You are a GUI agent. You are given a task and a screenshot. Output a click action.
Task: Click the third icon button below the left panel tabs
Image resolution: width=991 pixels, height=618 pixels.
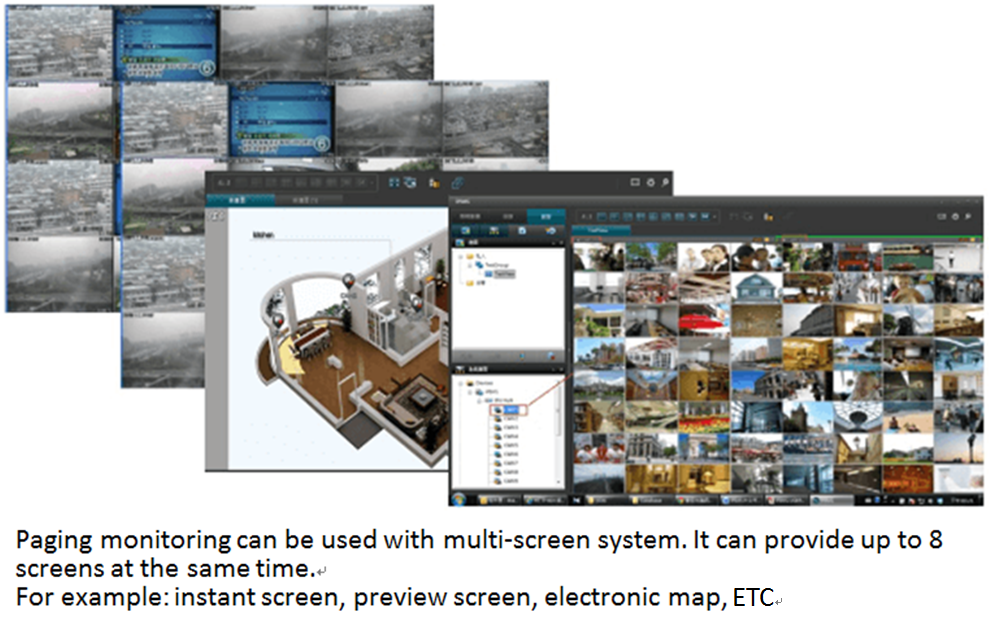[523, 231]
